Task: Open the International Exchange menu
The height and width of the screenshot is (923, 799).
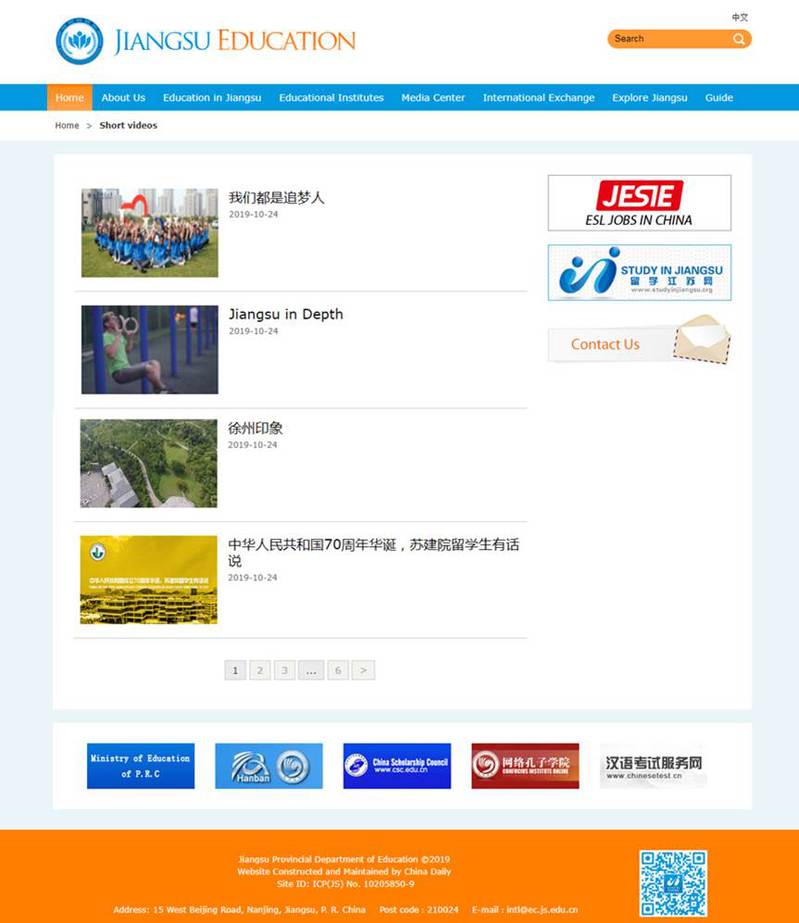Action: click(538, 98)
